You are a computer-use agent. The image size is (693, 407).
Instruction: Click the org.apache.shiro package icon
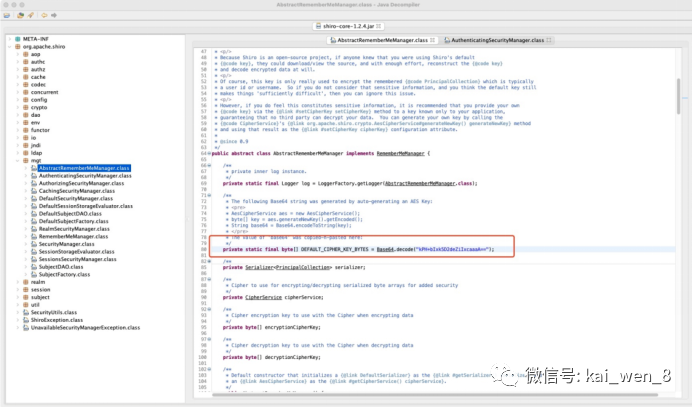[18, 46]
